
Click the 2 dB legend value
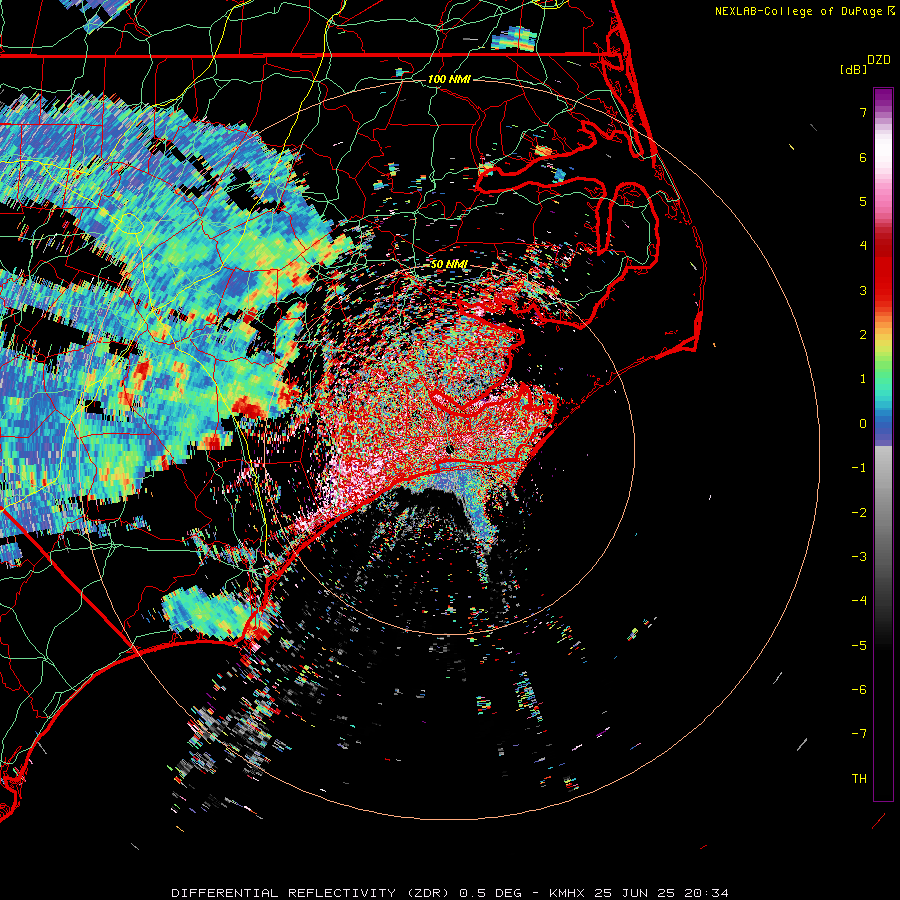(863, 335)
